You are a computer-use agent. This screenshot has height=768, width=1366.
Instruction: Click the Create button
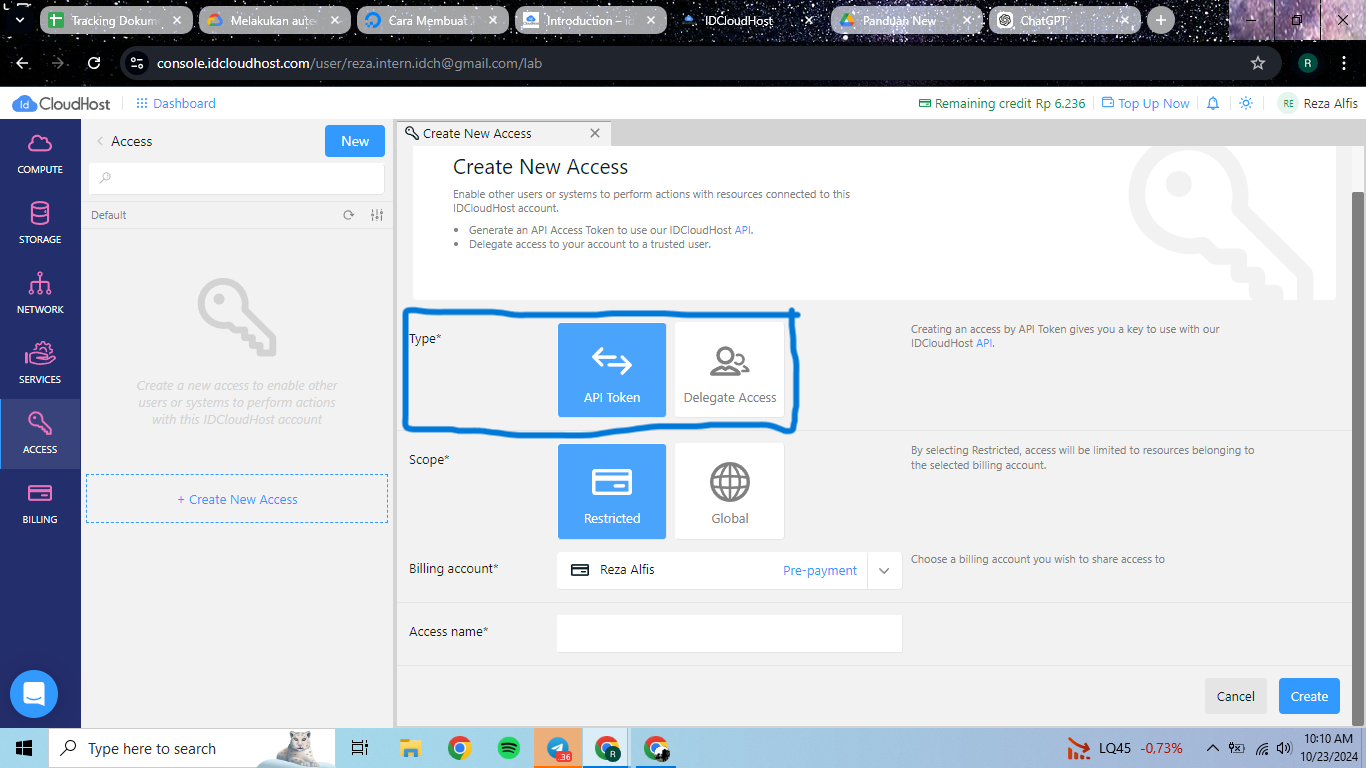(x=1309, y=696)
